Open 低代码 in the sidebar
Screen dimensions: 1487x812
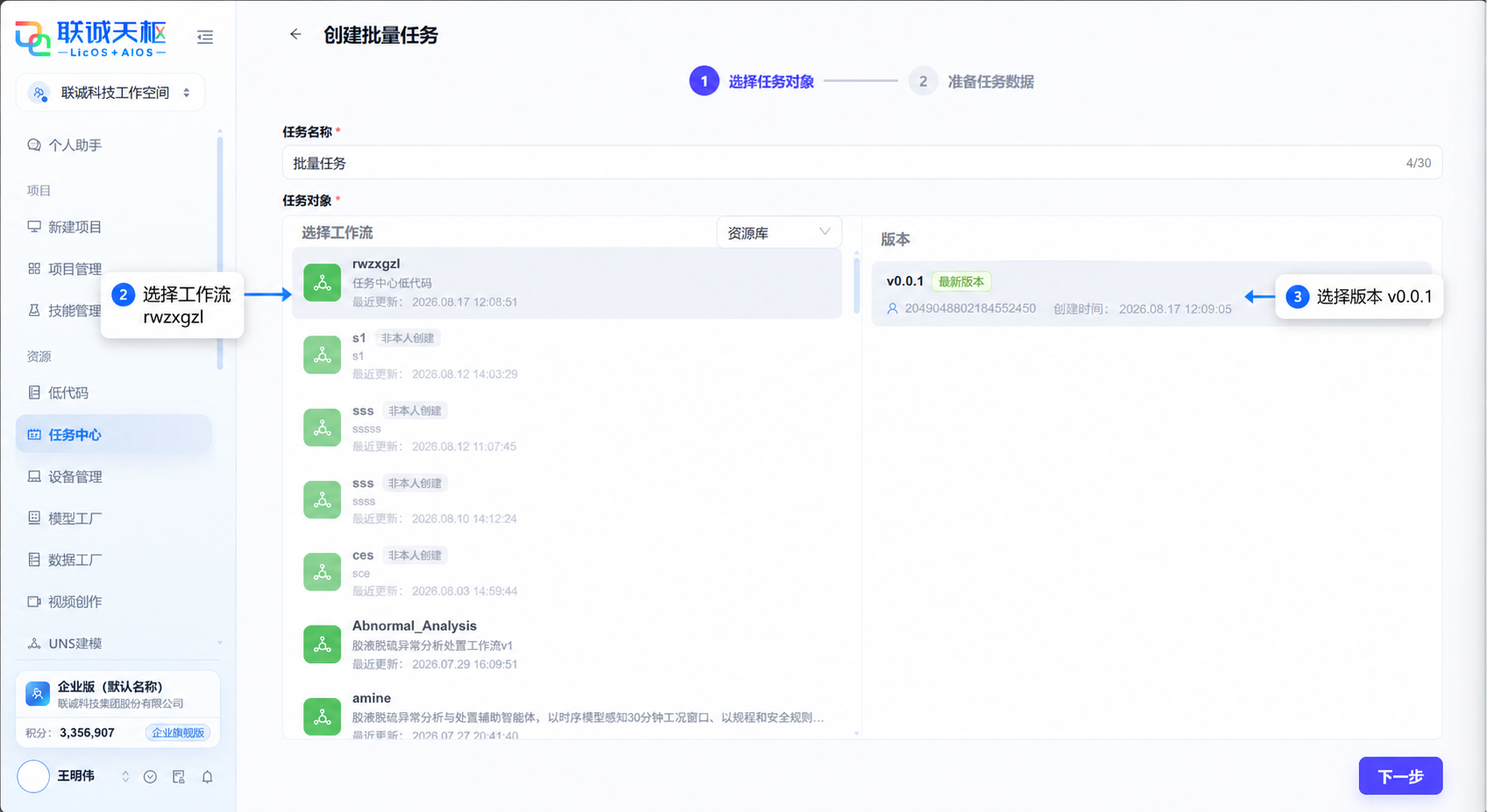68,392
